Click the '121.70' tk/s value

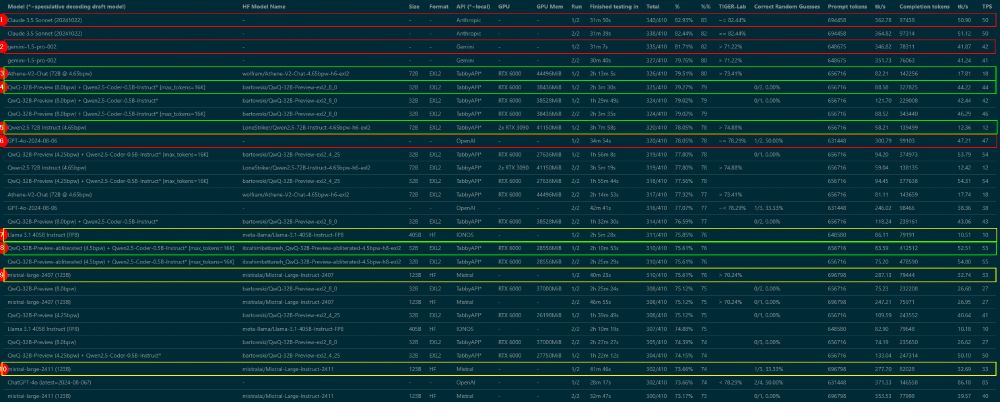883,101
